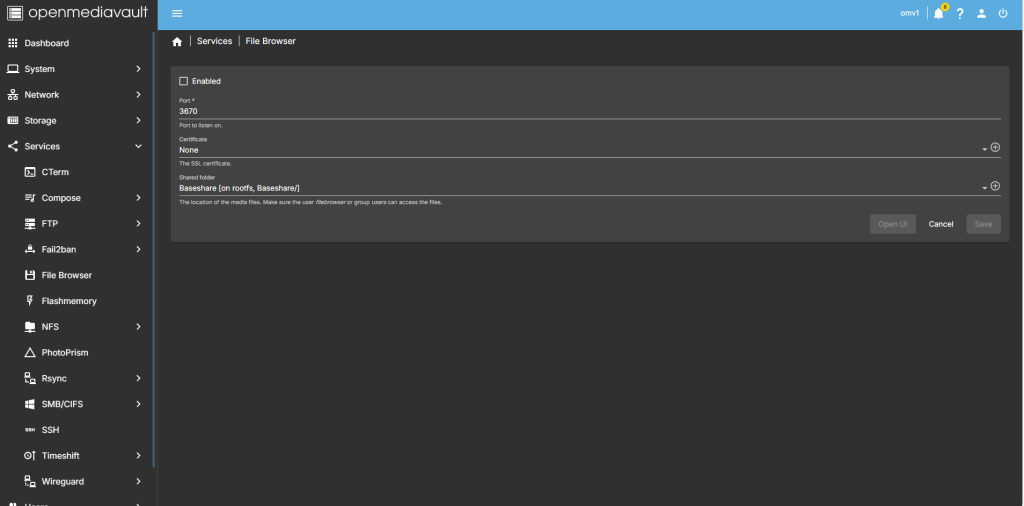Select Dashboard in the sidebar
The image size is (1024, 506).
[46, 43]
